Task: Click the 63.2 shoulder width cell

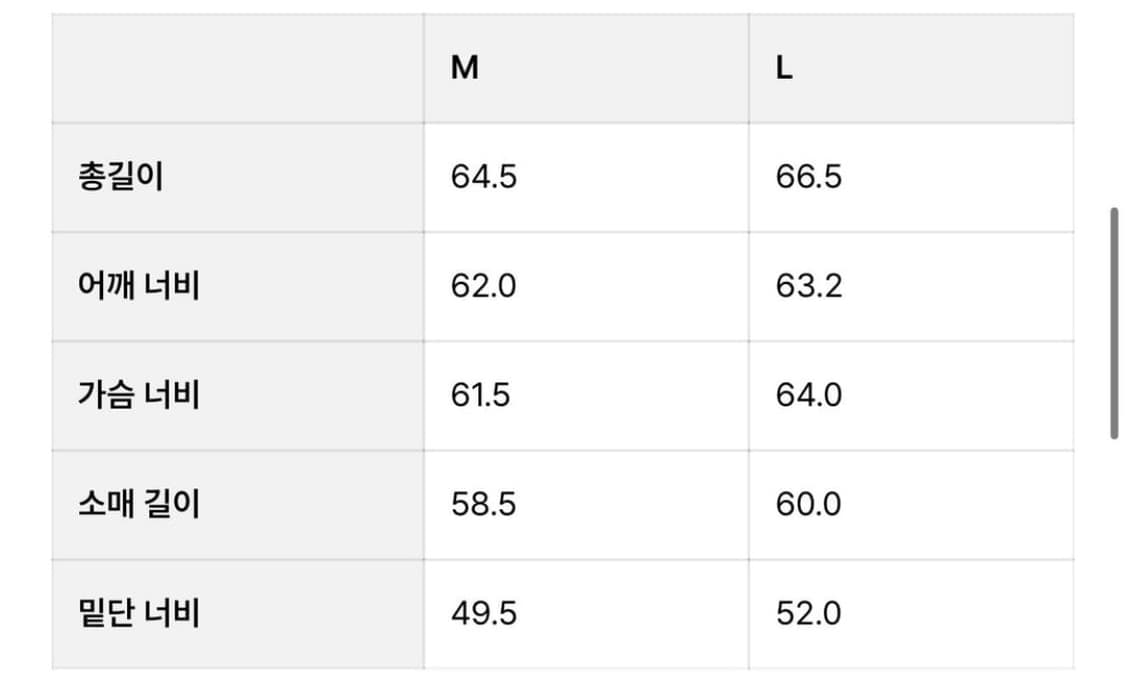Action: click(809, 286)
